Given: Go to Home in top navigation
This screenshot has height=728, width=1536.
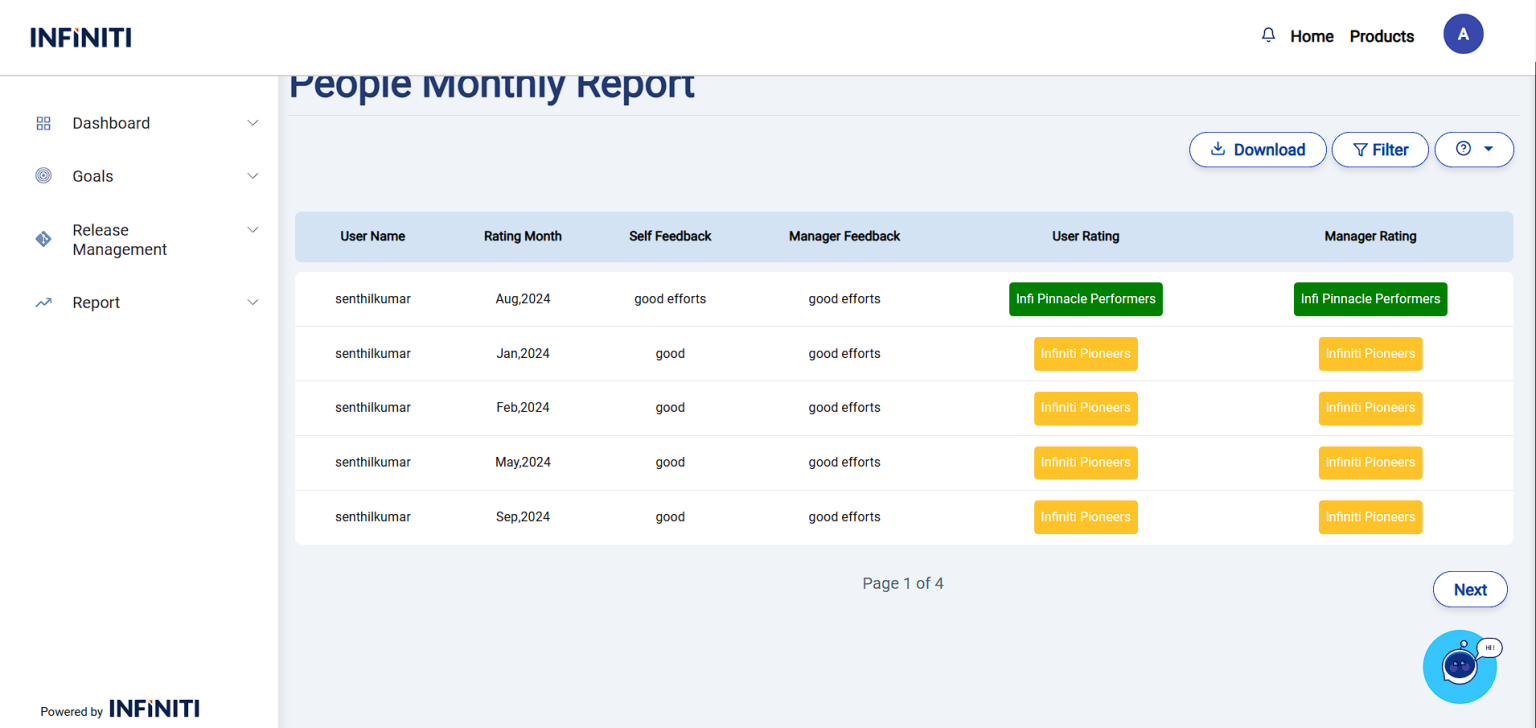Looking at the screenshot, I should (x=1311, y=36).
